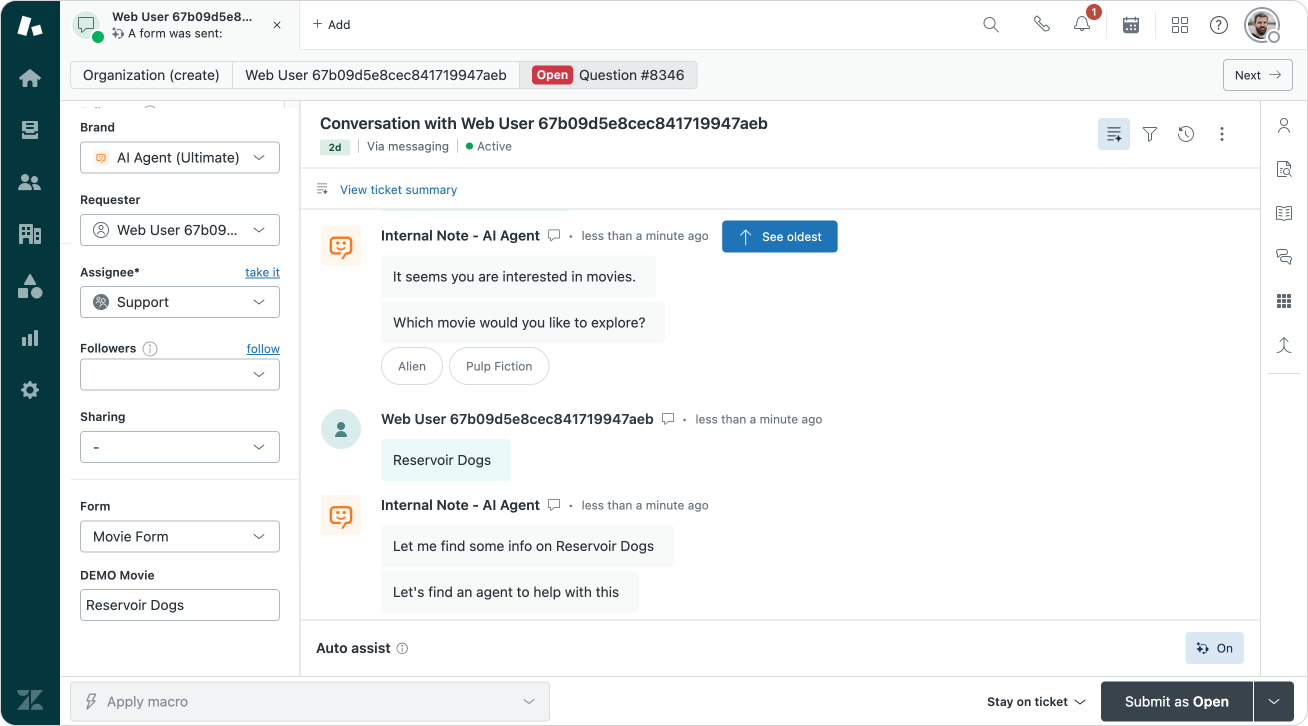Open the shapes apps icon in sidebar
This screenshot has width=1308, height=726.
pyautogui.click(x=30, y=286)
